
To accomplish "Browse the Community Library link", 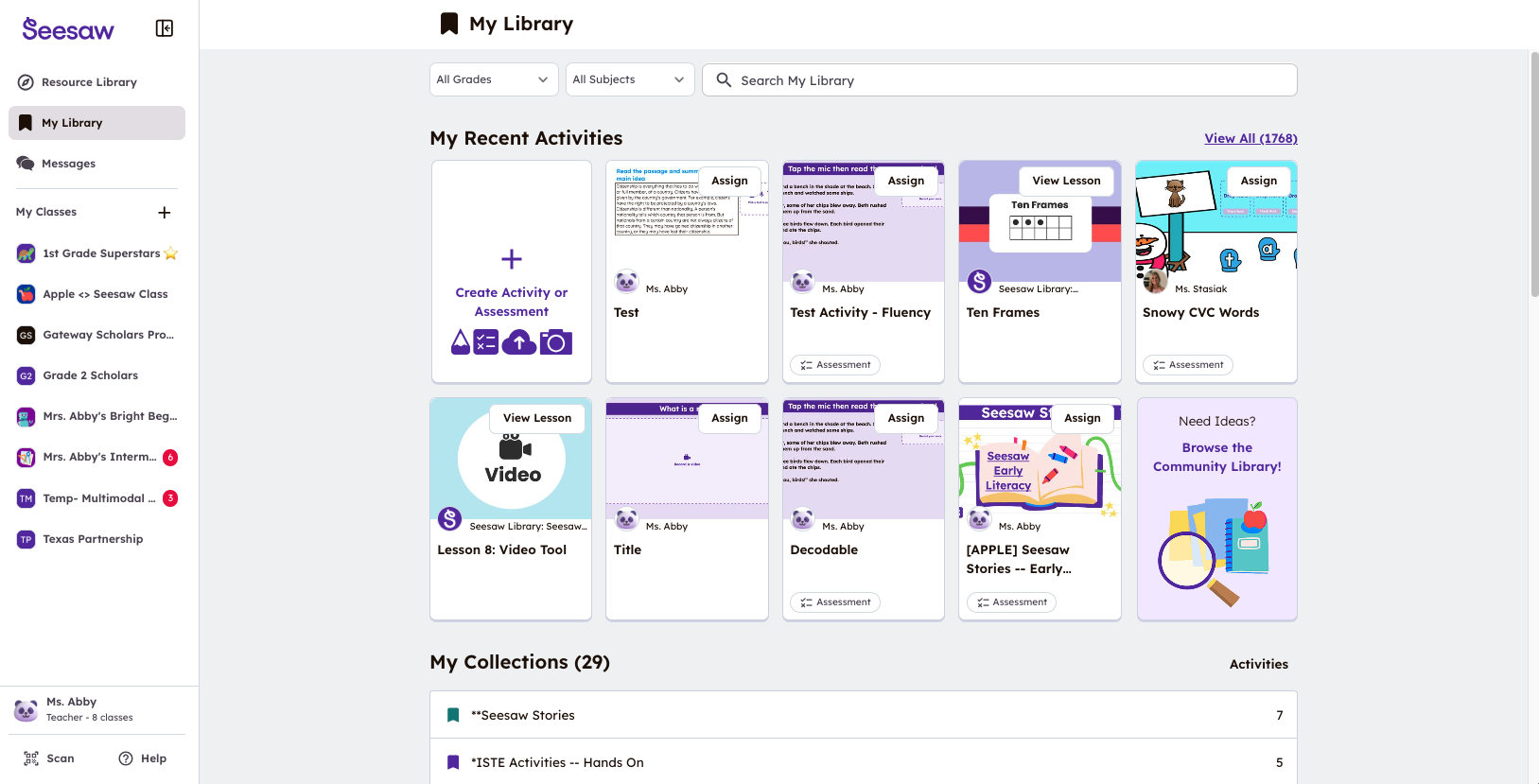I will tap(1217, 457).
